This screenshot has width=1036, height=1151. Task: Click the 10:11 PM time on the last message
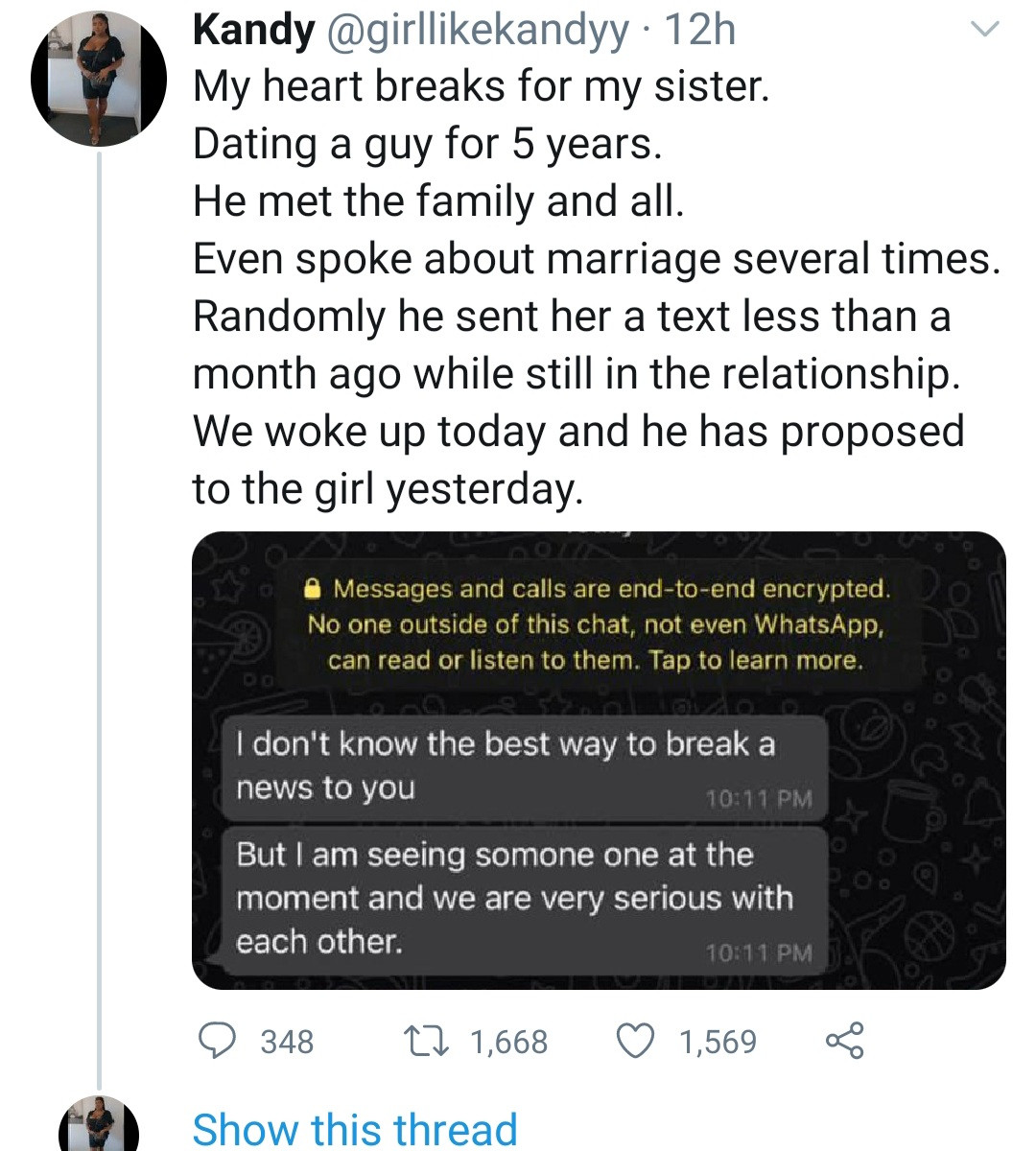(x=758, y=952)
